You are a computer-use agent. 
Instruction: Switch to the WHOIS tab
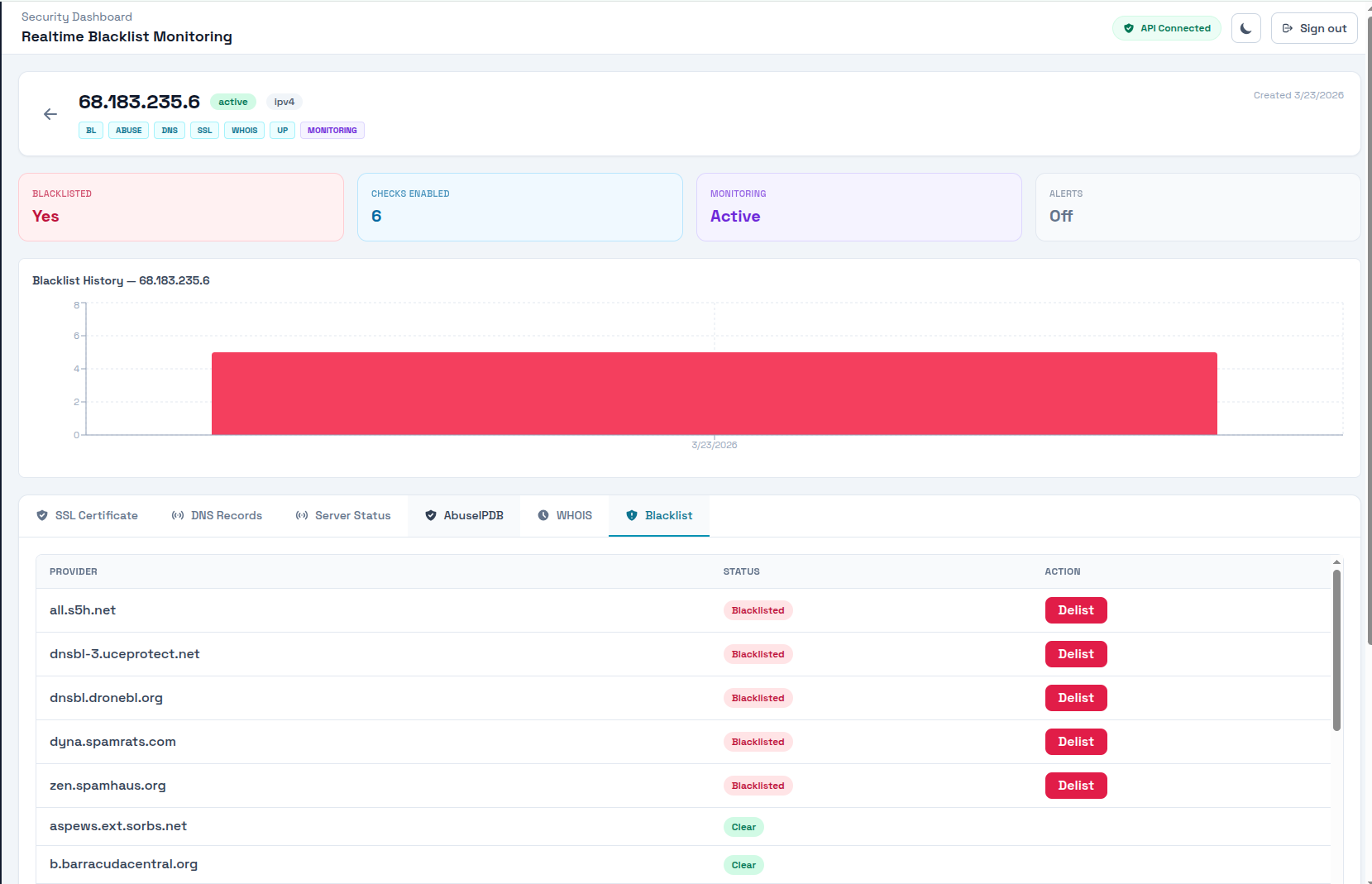(565, 515)
